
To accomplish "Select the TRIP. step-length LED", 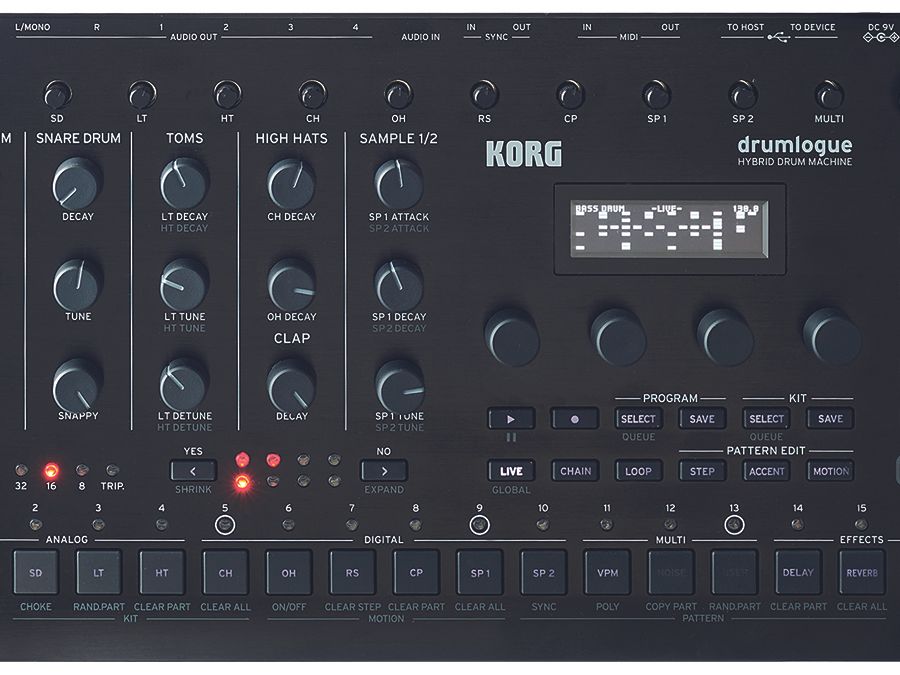I will (x=112, y=470).
